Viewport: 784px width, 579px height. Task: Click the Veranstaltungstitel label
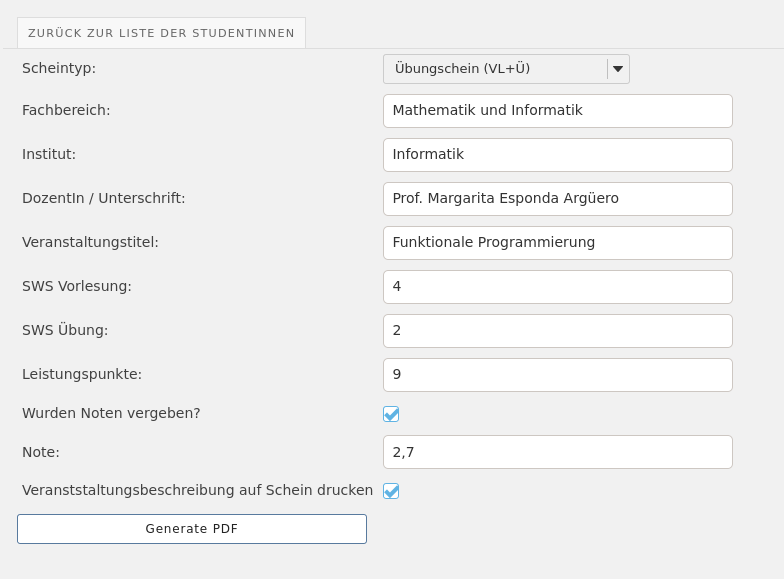tap(90, 242)
